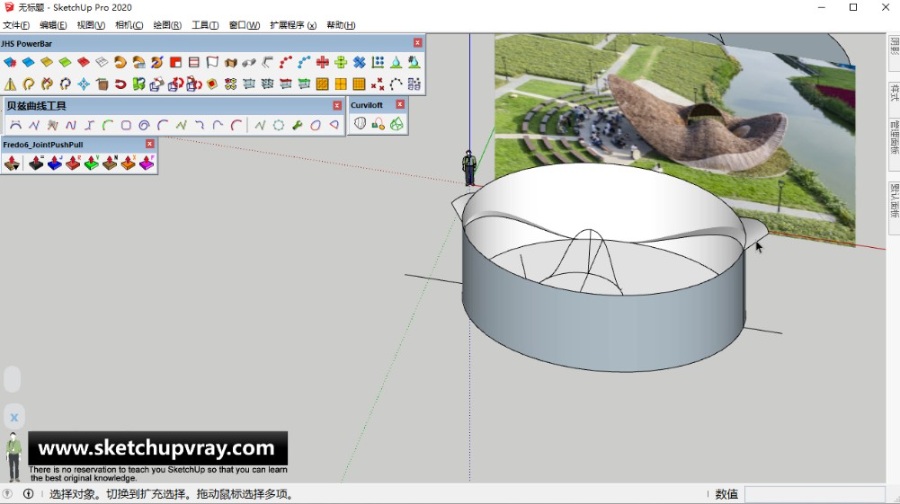The image size is (900, 504).
Task: Click the green plus icon in JHS PowerBar
Action: coord(341,62)
